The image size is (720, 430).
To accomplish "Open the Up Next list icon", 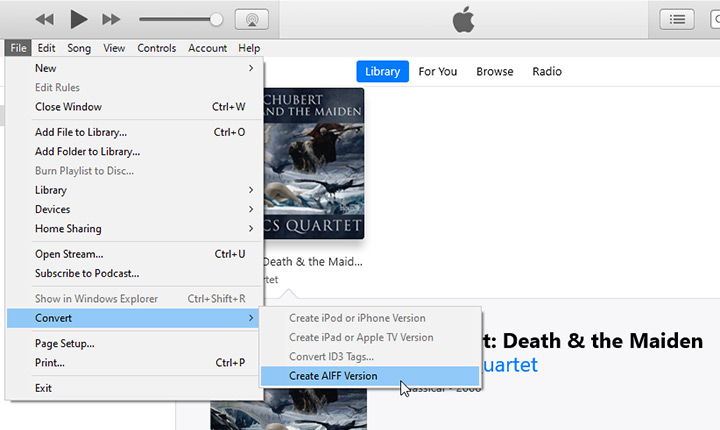I will click(677, 19).
